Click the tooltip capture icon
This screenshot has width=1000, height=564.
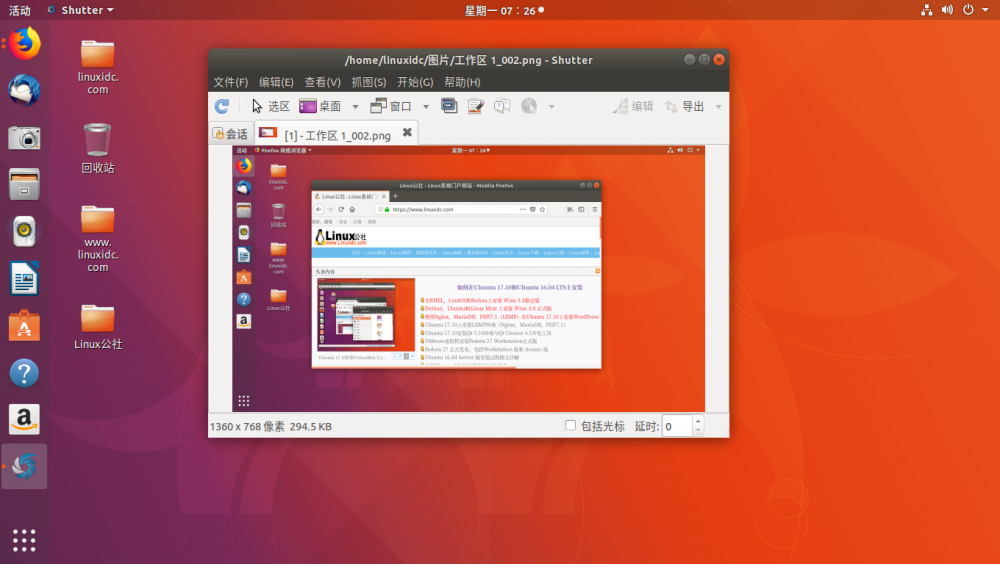tap(502, 106)
